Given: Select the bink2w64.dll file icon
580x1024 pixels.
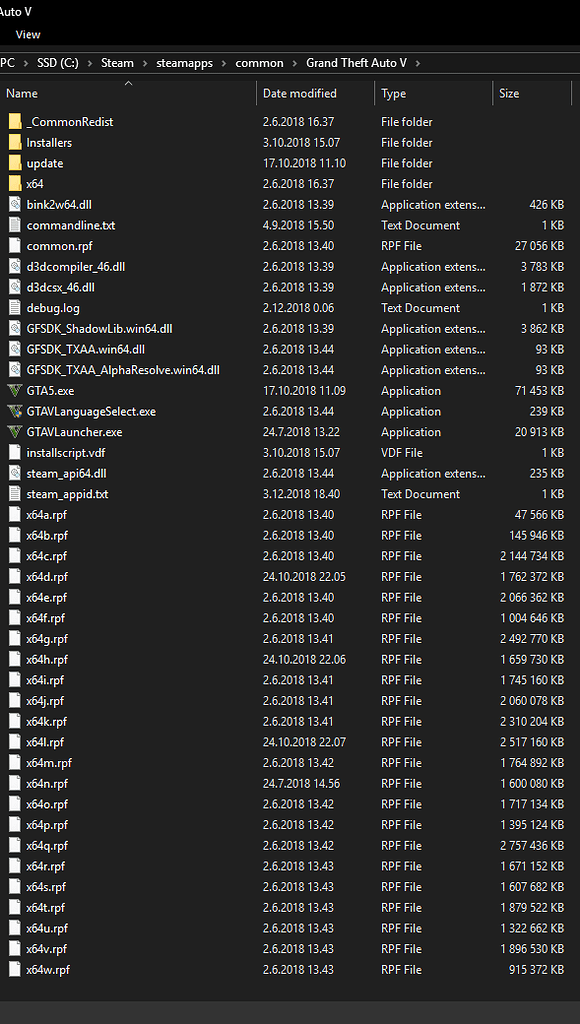Looking at the screenshot, I should [x=14, y=204].
